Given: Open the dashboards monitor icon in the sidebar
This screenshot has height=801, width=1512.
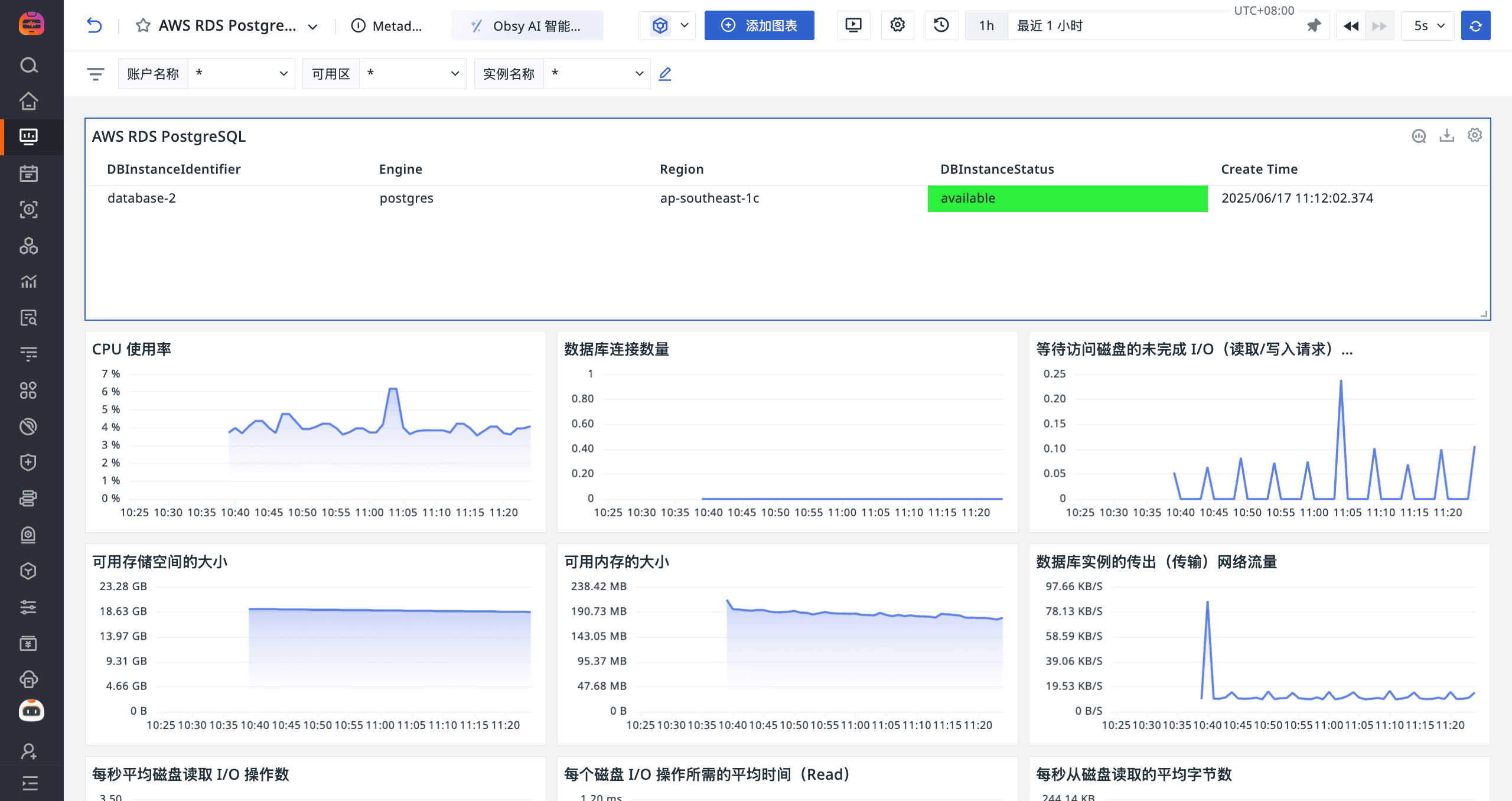Looking at the screenshot, I should (29, 137).
